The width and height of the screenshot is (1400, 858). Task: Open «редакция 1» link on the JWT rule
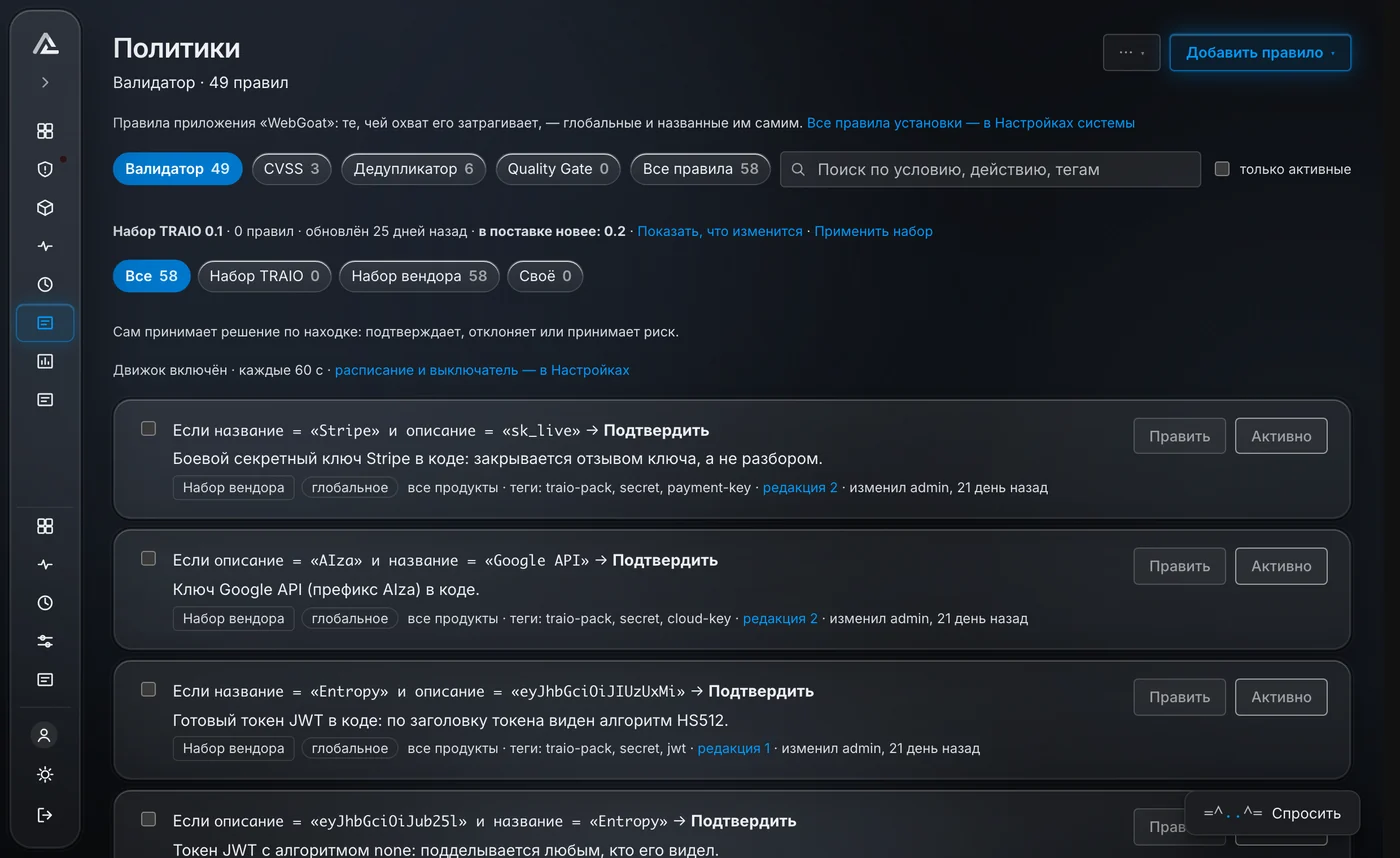click(x=734, y=748)
